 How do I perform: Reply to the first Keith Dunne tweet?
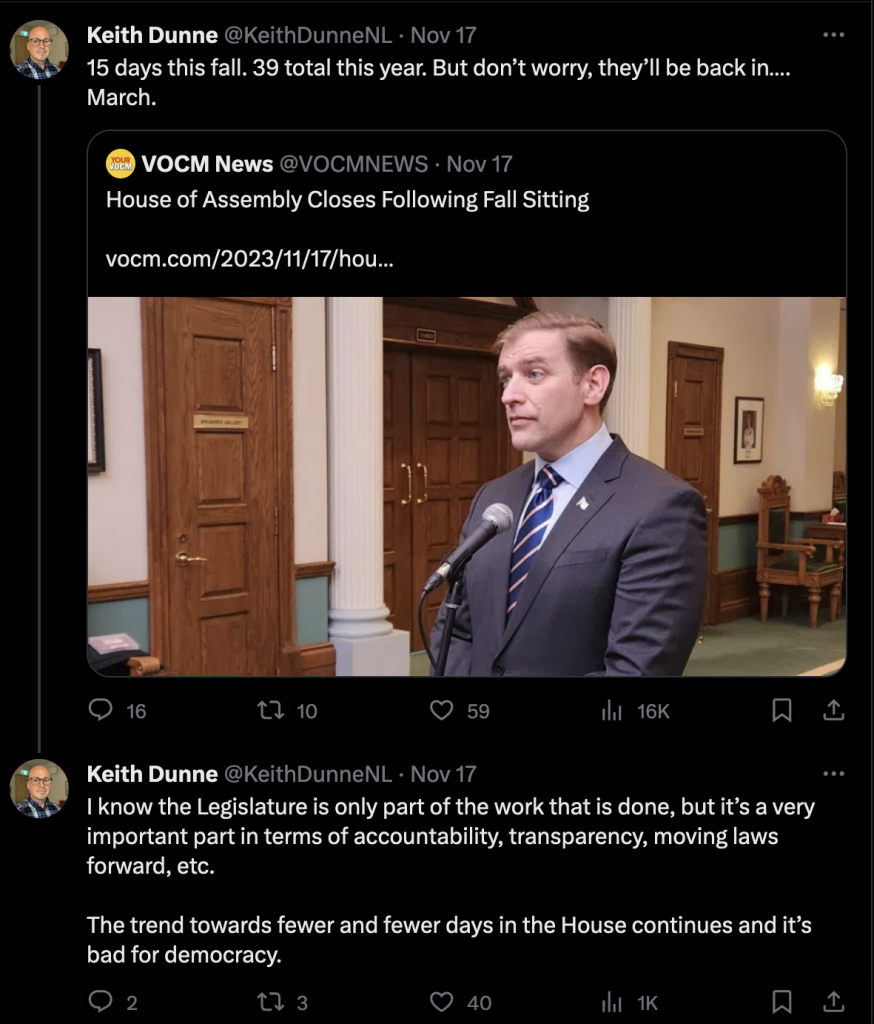click(101, 710)
